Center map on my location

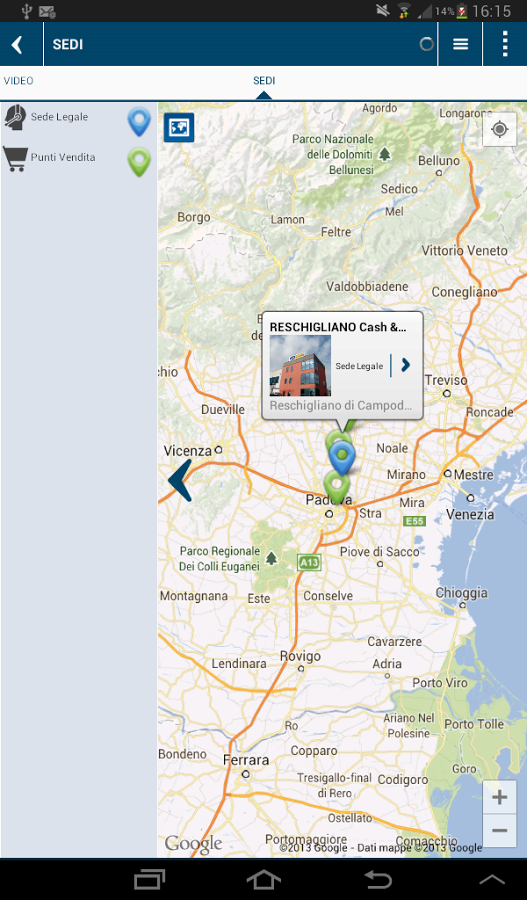(499, 130)
